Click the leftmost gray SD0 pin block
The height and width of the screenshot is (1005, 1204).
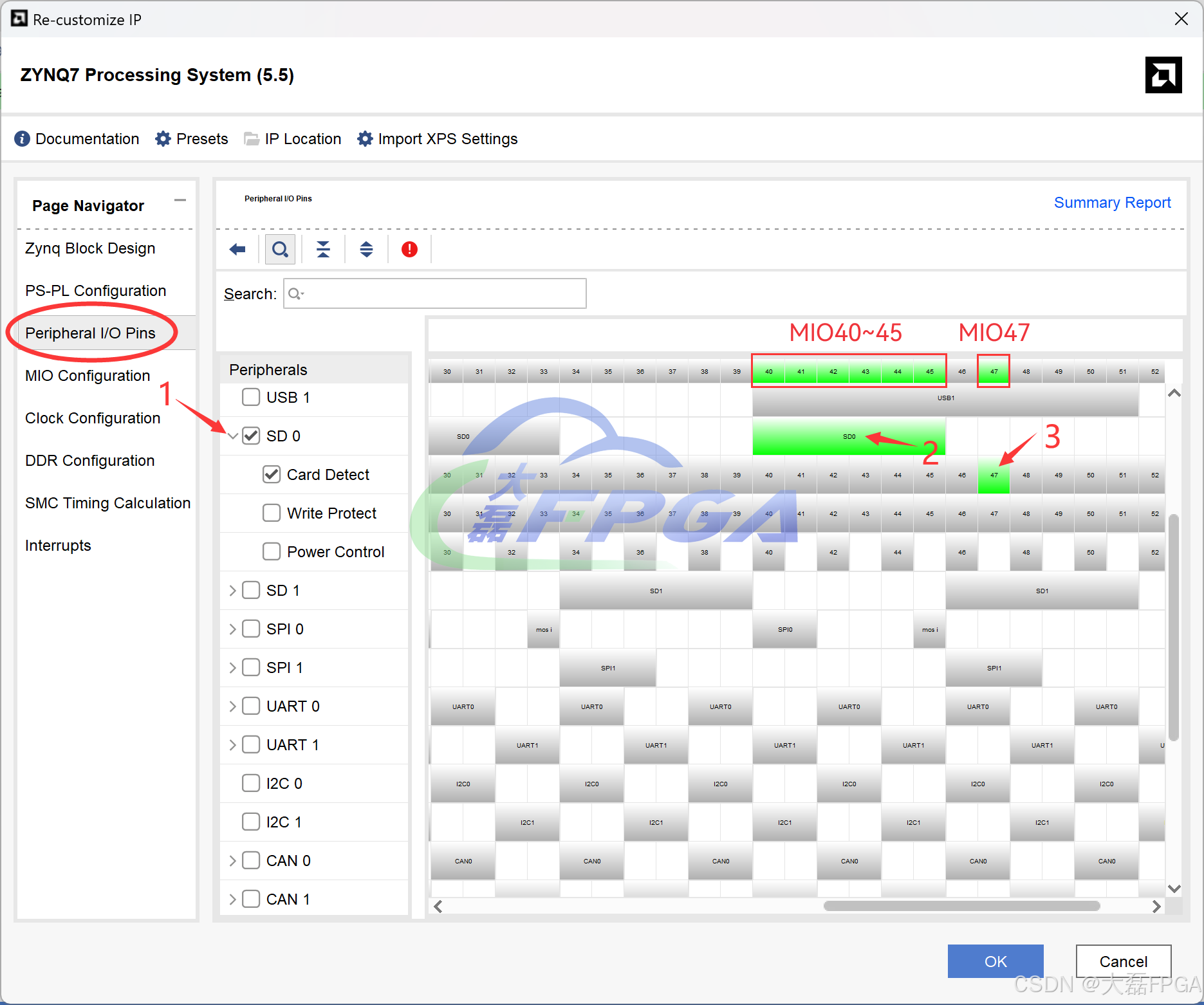click(x=494, y=436)
